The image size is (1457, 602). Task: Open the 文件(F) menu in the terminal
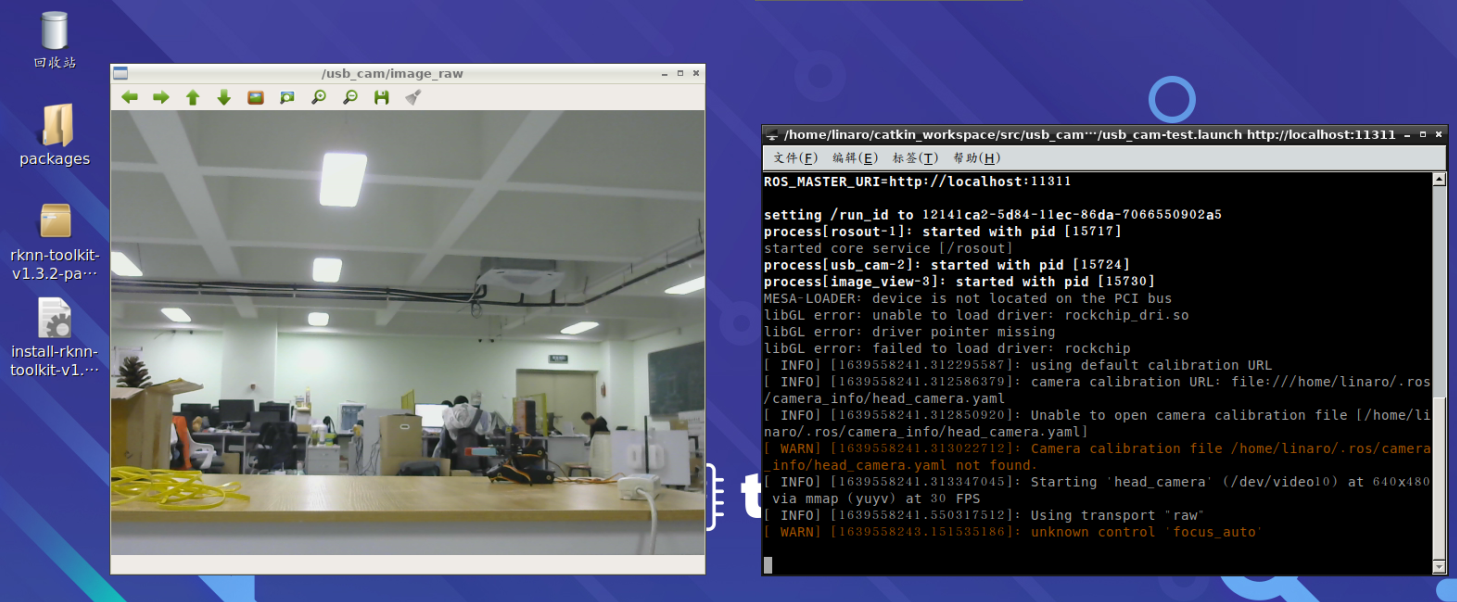tap(795, 158)
